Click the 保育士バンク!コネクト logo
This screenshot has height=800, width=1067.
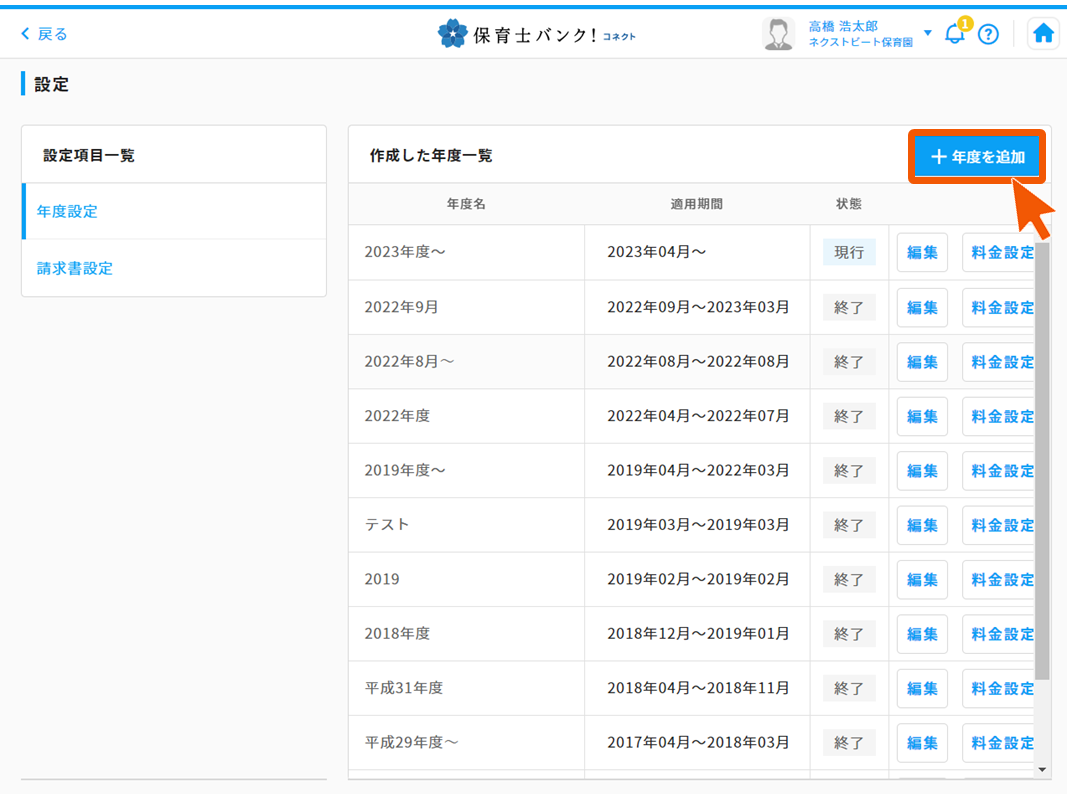537,31
